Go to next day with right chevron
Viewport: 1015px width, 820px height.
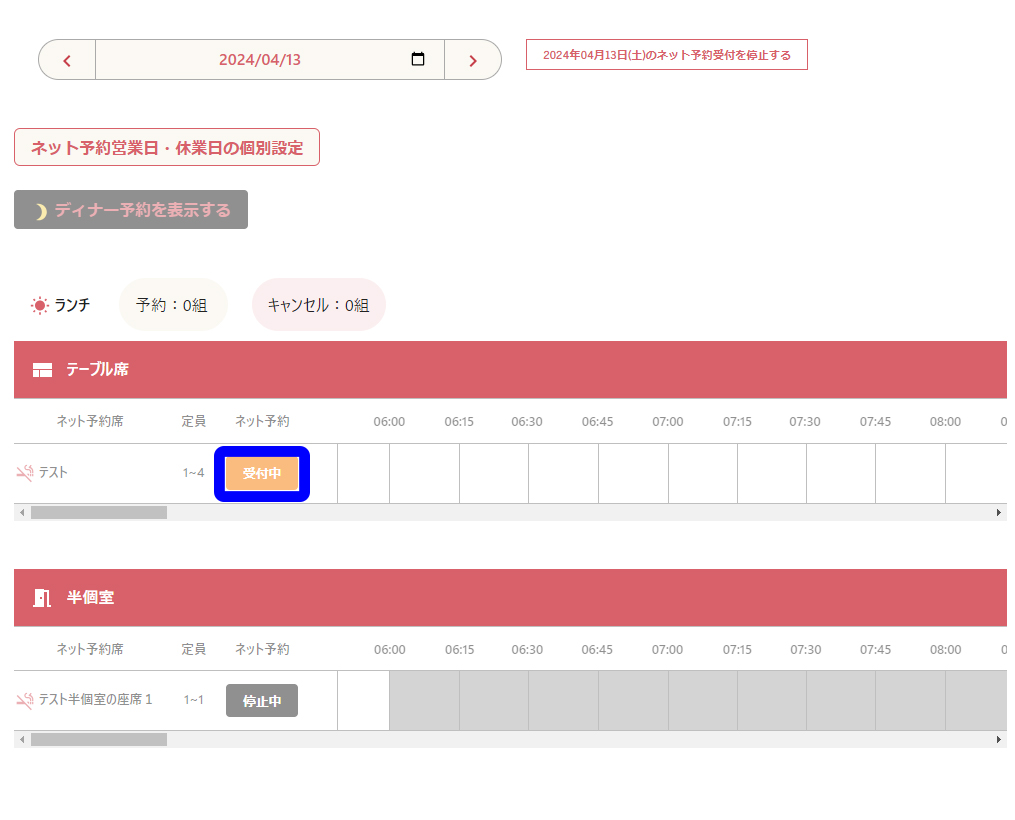[473, 60]
